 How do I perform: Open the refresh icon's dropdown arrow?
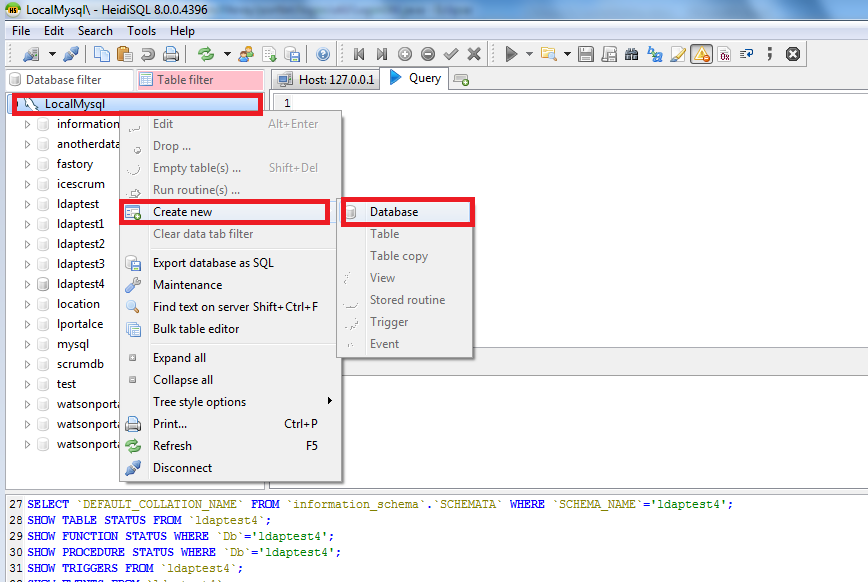tap(227, 54)
